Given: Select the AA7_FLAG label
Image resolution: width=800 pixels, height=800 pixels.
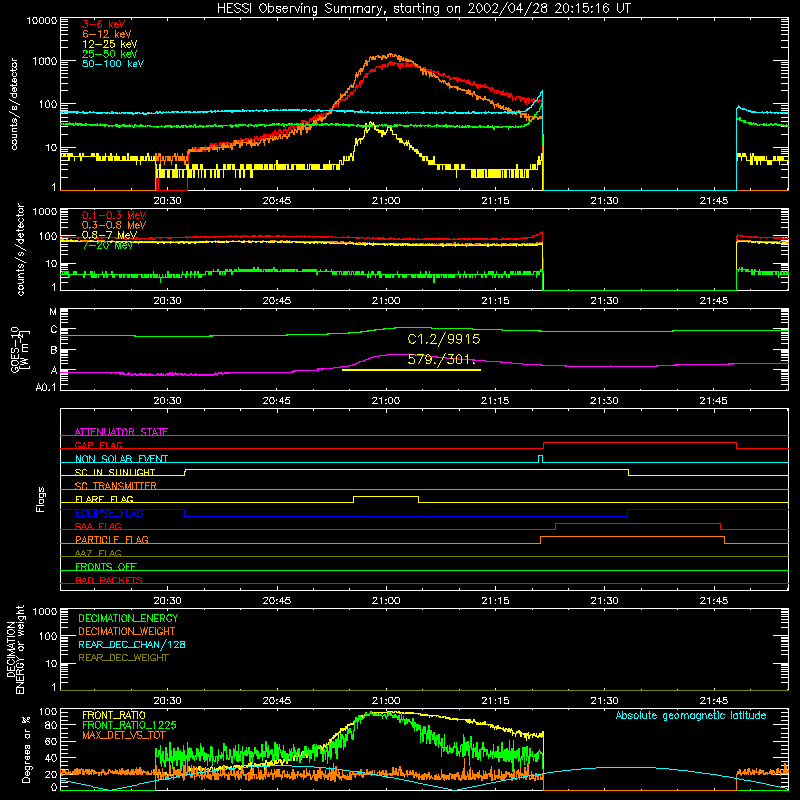Looking at the screenshot, I should pos(98,553).
